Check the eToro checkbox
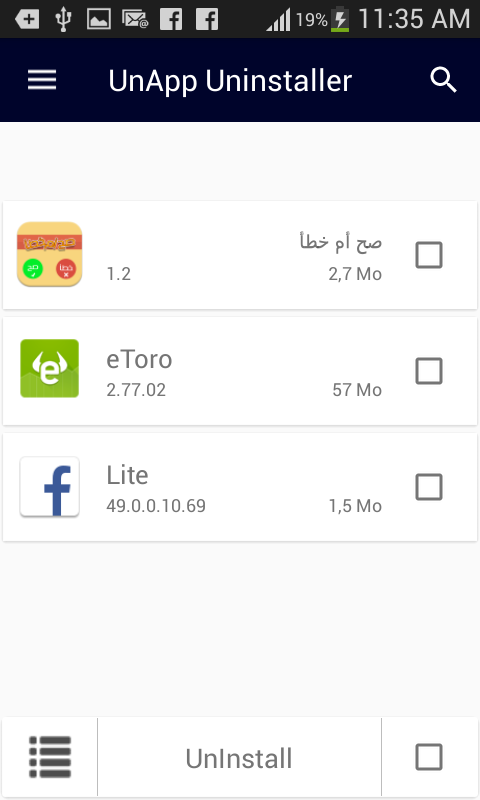The height and width of the screenshot is (800, 480). click(429, 371)
